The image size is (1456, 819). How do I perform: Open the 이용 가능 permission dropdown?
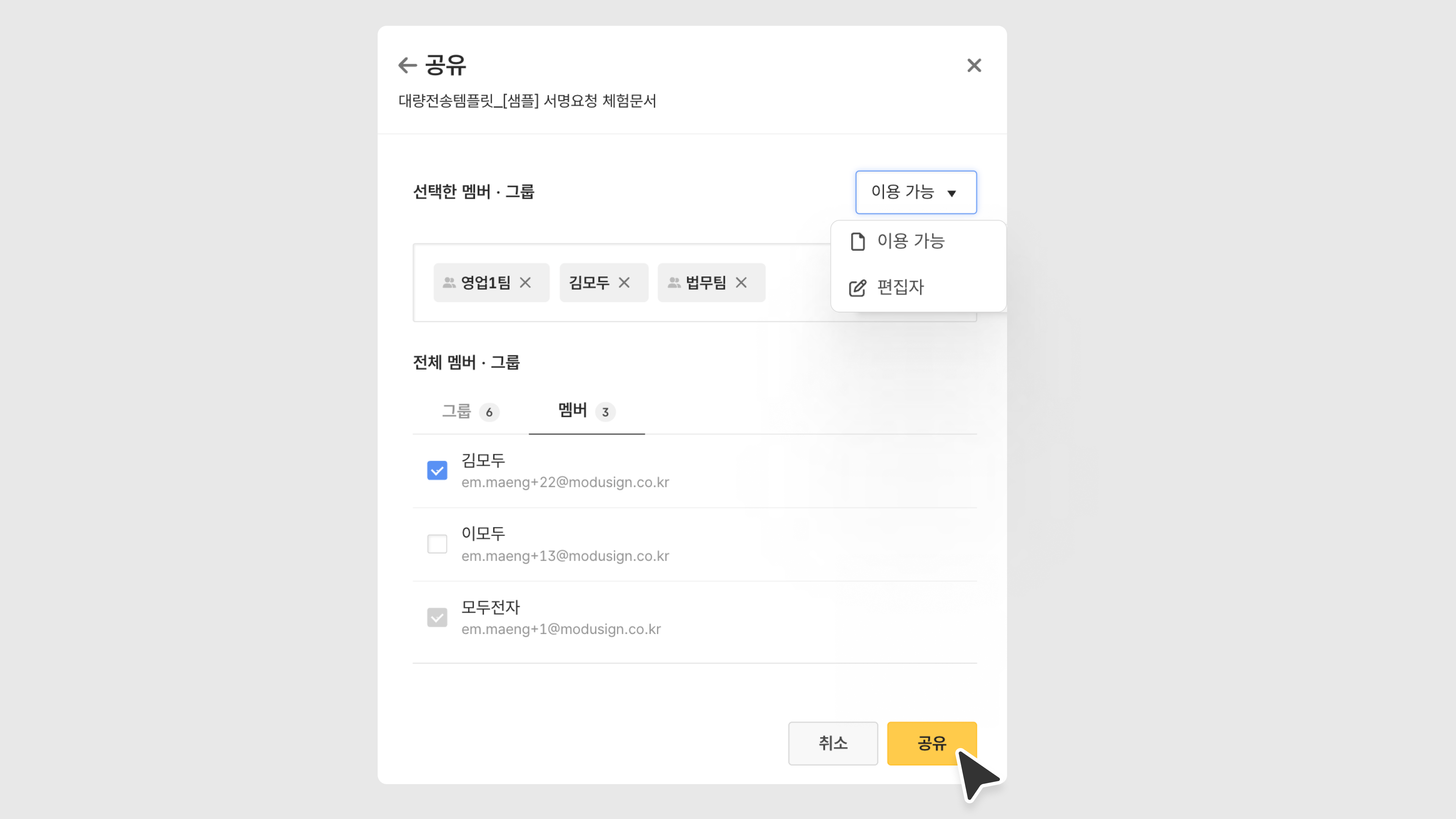pyautogui.click(x=916, y=192)
